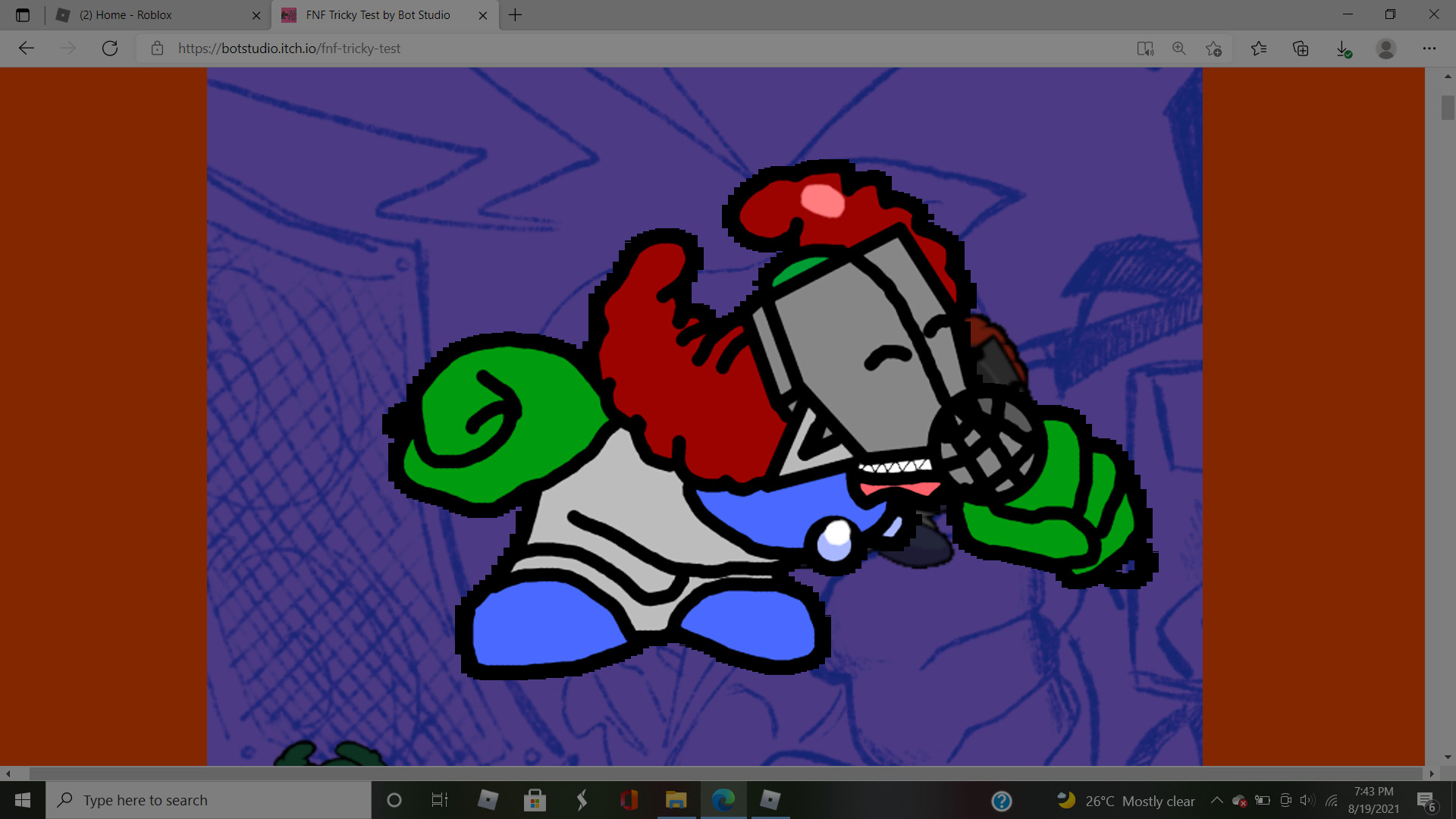Screen dimensions: 1456x819
Task: Click the browser Back arrow
Action: click(27, 49)
